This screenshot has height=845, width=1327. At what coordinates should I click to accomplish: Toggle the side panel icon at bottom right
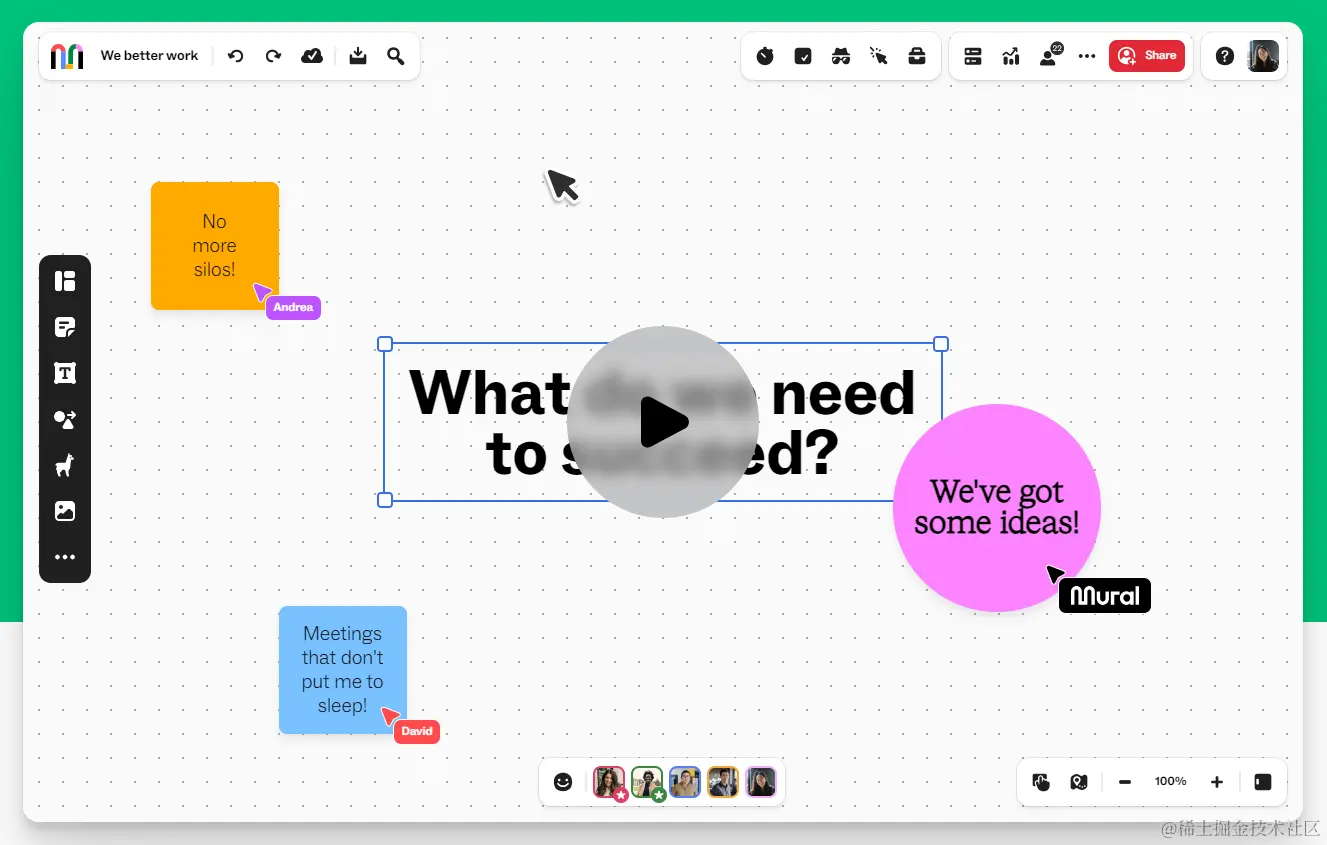1263,782
